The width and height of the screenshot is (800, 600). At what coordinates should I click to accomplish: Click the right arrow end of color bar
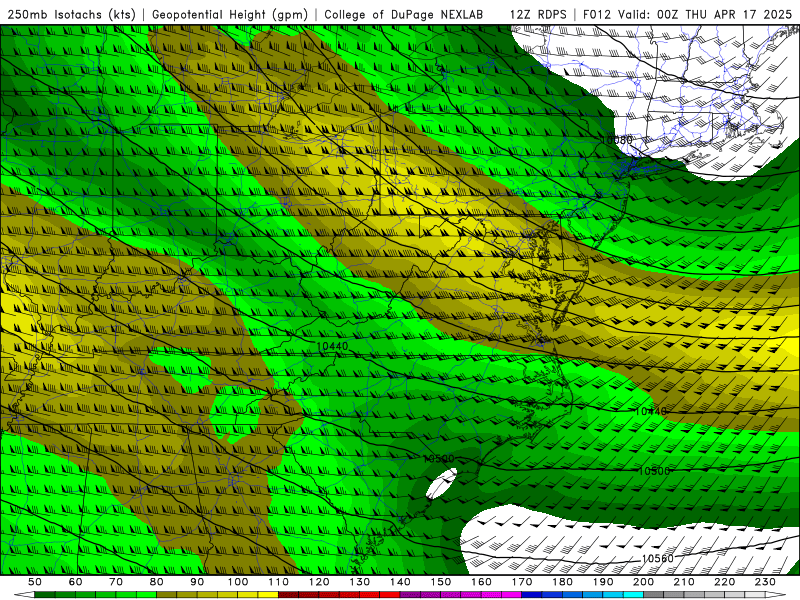(776, 595)
